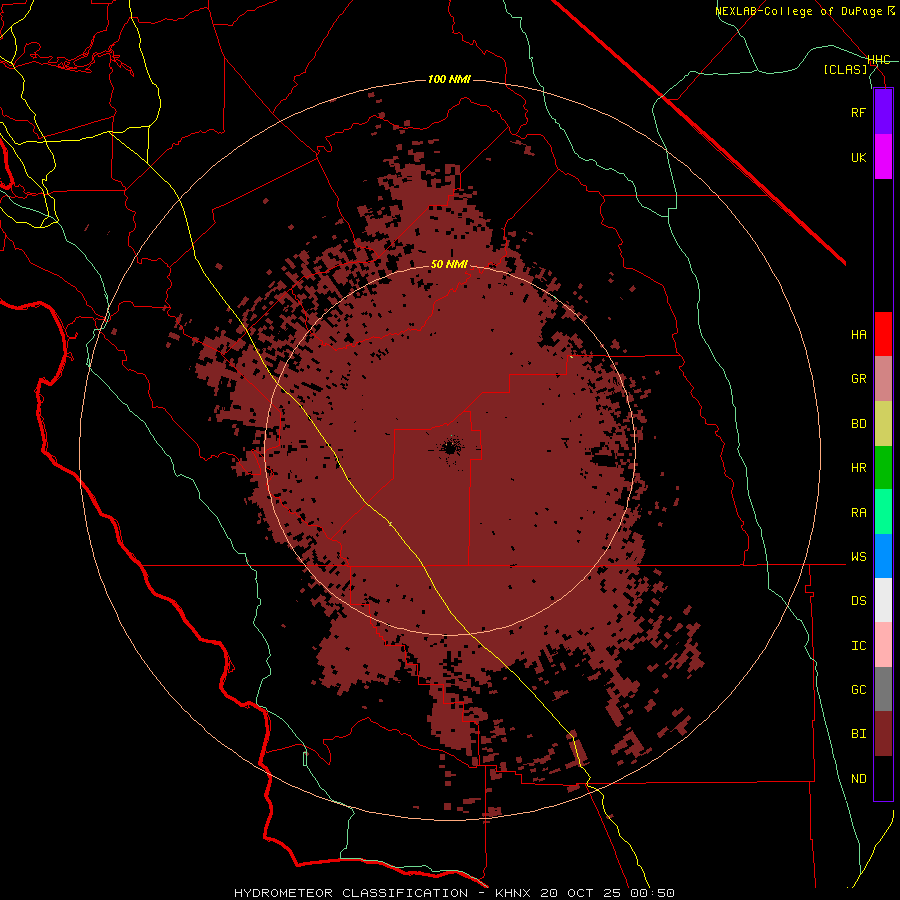Select the WS blue legend swatch
This screenshot has width=900, height=900.
coord(883,556)
